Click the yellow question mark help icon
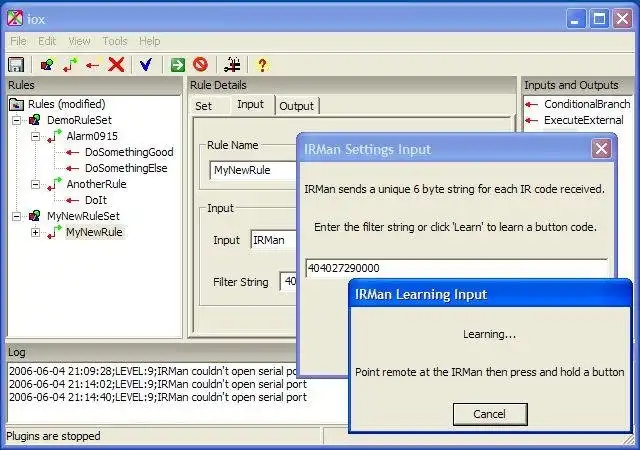Screen dimensions: 640x450 pos(262,65)
